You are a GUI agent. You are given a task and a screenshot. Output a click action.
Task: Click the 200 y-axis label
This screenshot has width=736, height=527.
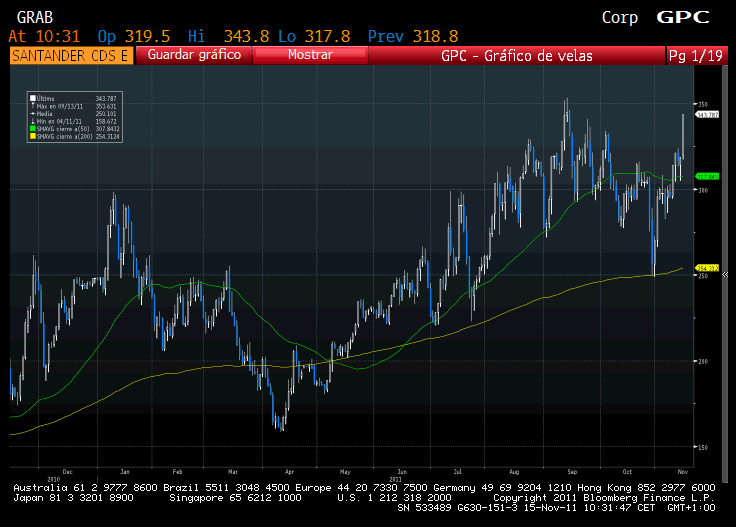click(703, 361)
